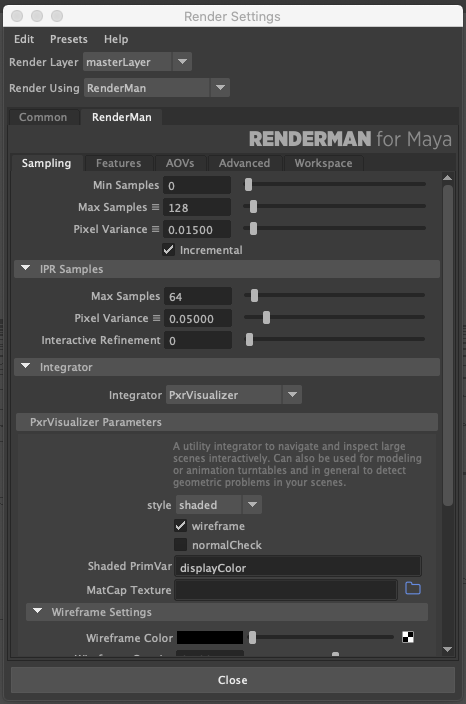Switch to the Common tab
Image resolution: width=466 pixels, height=704 pixels.
pos(43,117)
